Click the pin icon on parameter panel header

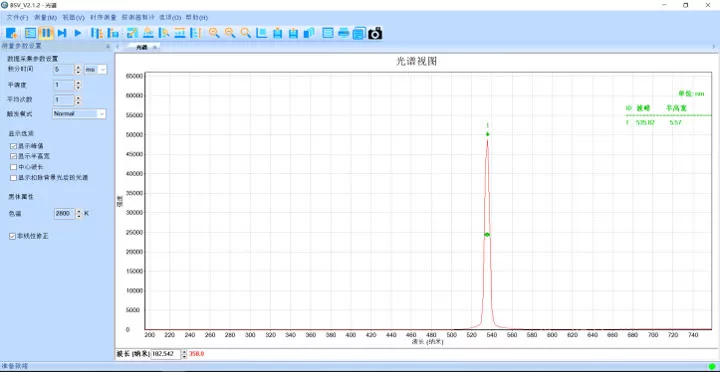(x=108, y=46)
